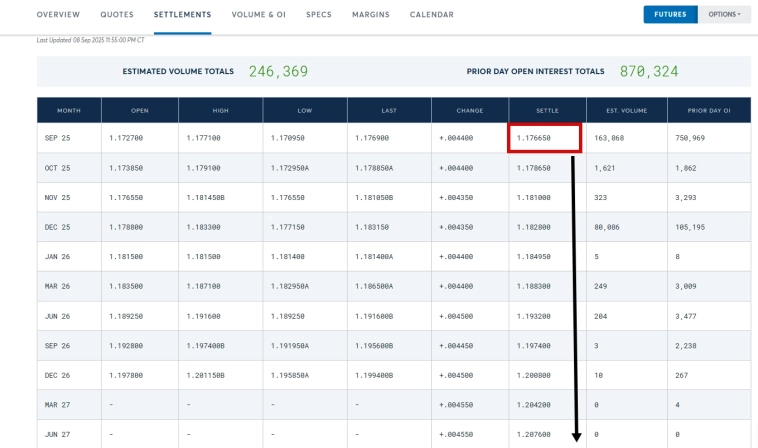758x448 pixels.
Task: Click the DEC 25 month row label
Action: click(x=57, y=227)
